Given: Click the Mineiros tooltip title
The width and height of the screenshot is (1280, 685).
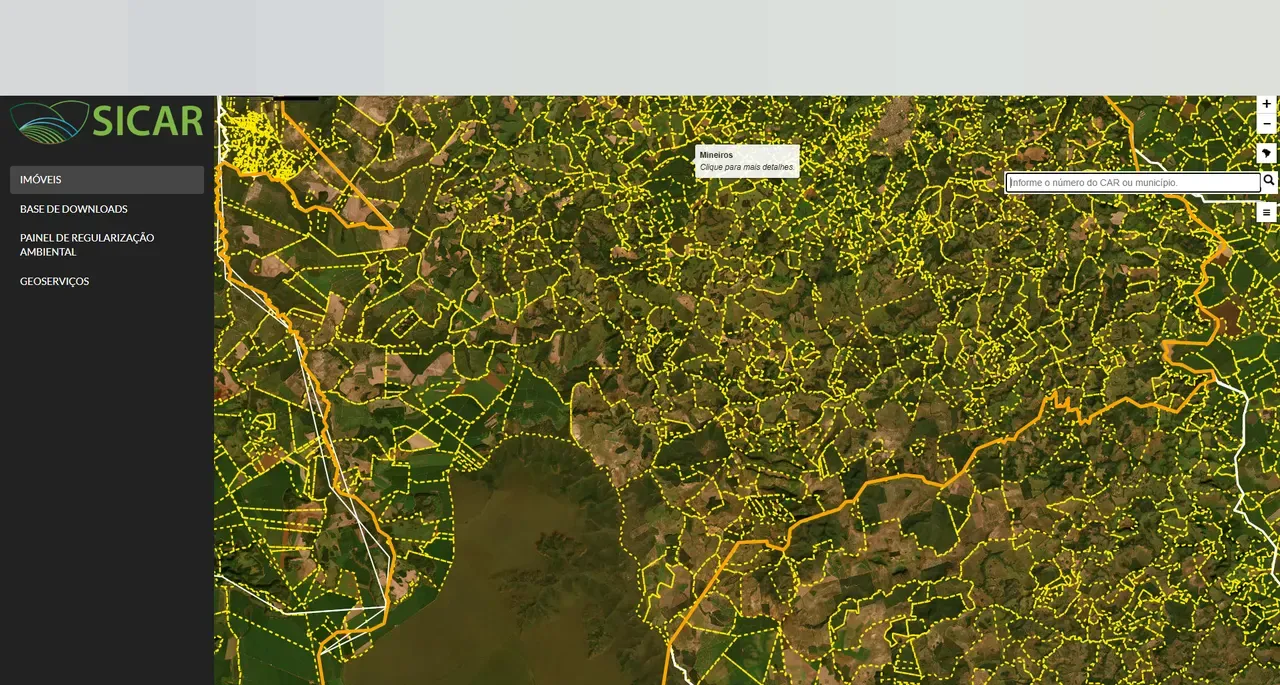Looking at the screenshot, I should [x=716, y=155].
